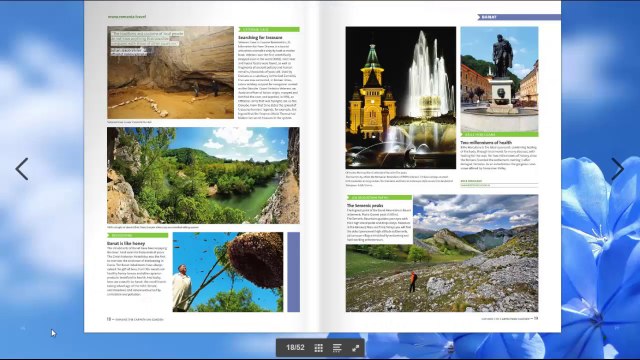Click the "Two millenniums of health" heading
The width and height of the screenshot is (640, 360).
tap(486, 142)
